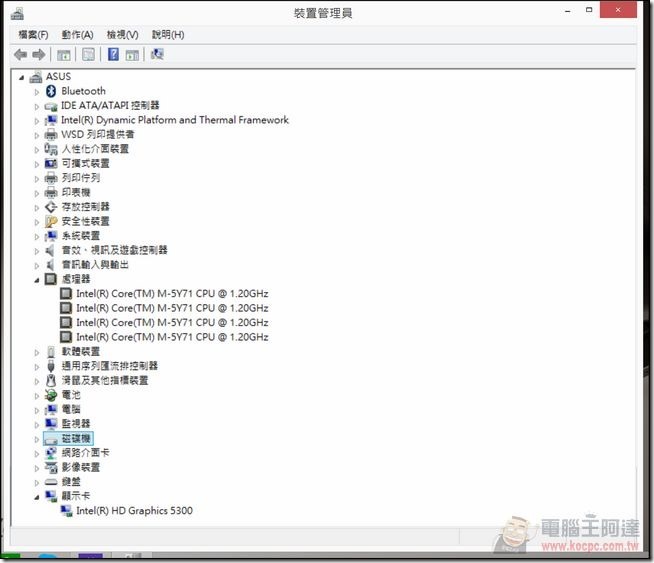The width and height of the screenshot is (654, 563).
Task: Click the 音訊輸入與輸出 speaker icon
Action: [50, 265]
